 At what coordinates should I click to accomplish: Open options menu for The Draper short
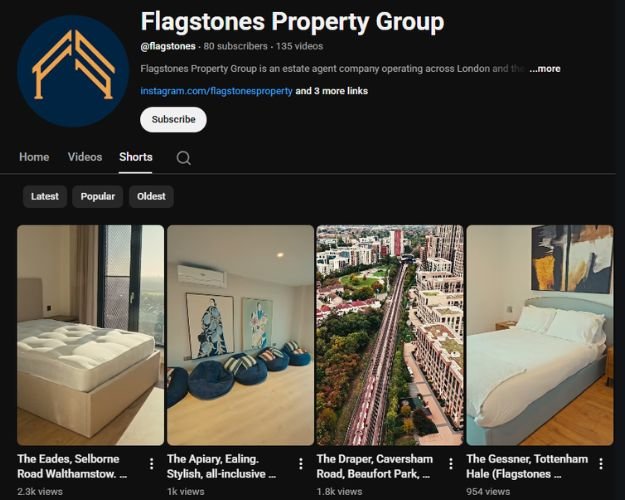pyautogui.click(x=451, y=464)
